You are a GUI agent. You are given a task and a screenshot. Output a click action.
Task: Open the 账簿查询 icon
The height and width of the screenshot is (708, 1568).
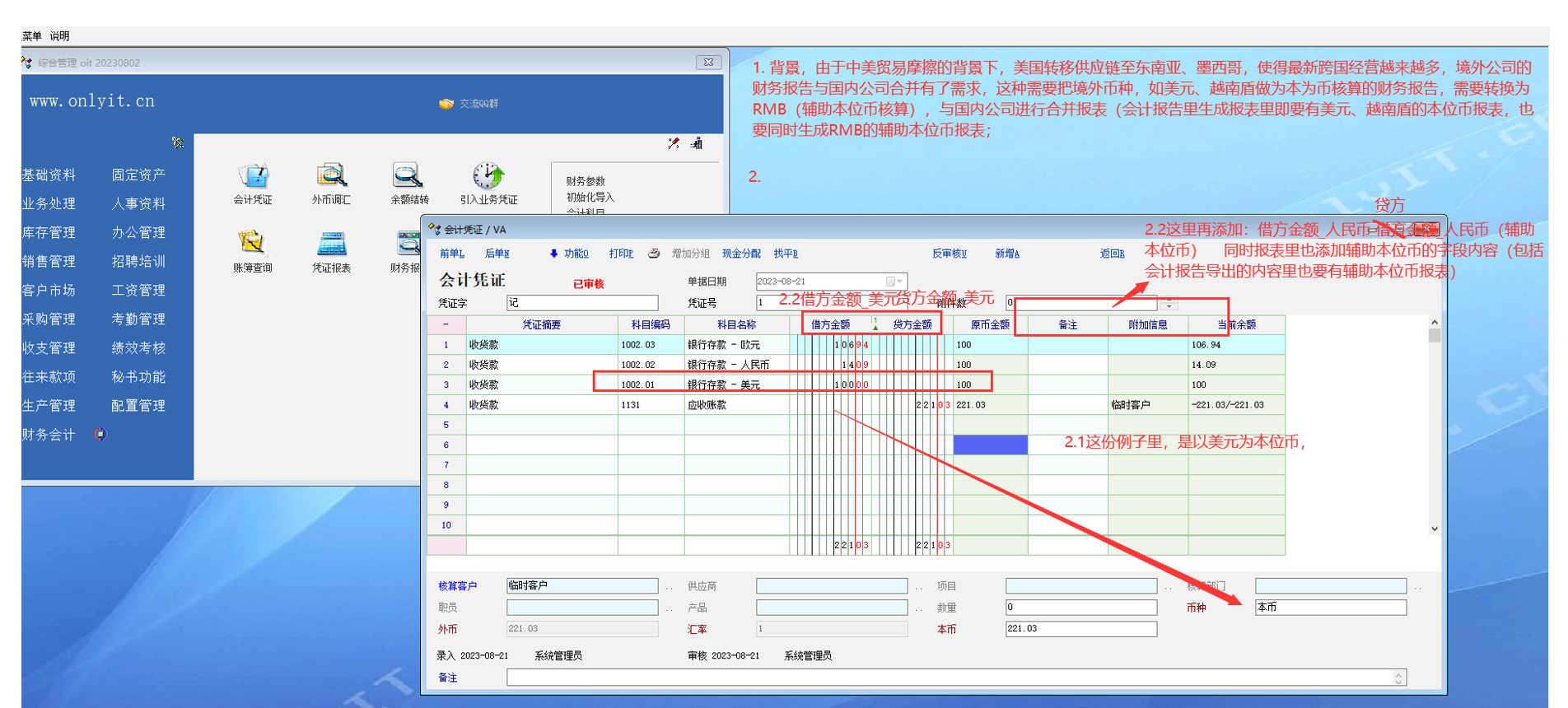point(252,244)
